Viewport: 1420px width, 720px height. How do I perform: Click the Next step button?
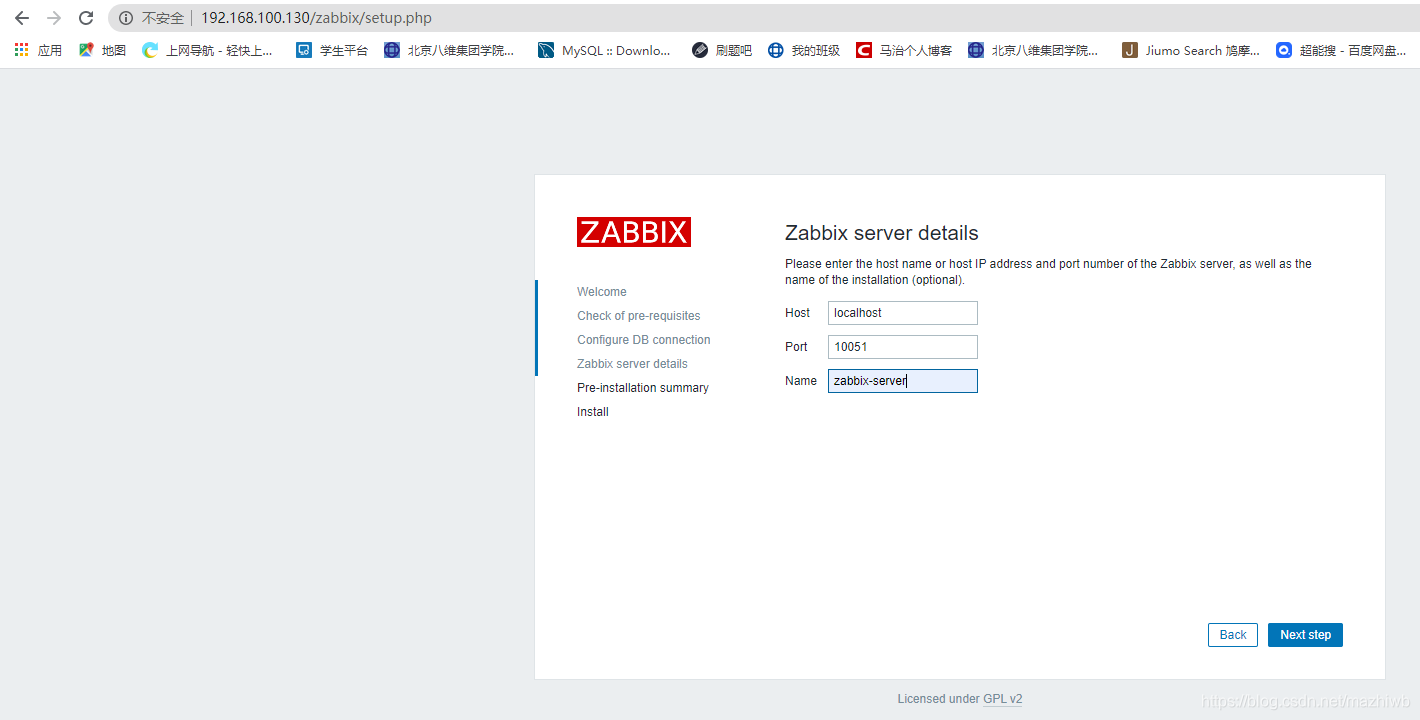click(x=1305, y=635)
